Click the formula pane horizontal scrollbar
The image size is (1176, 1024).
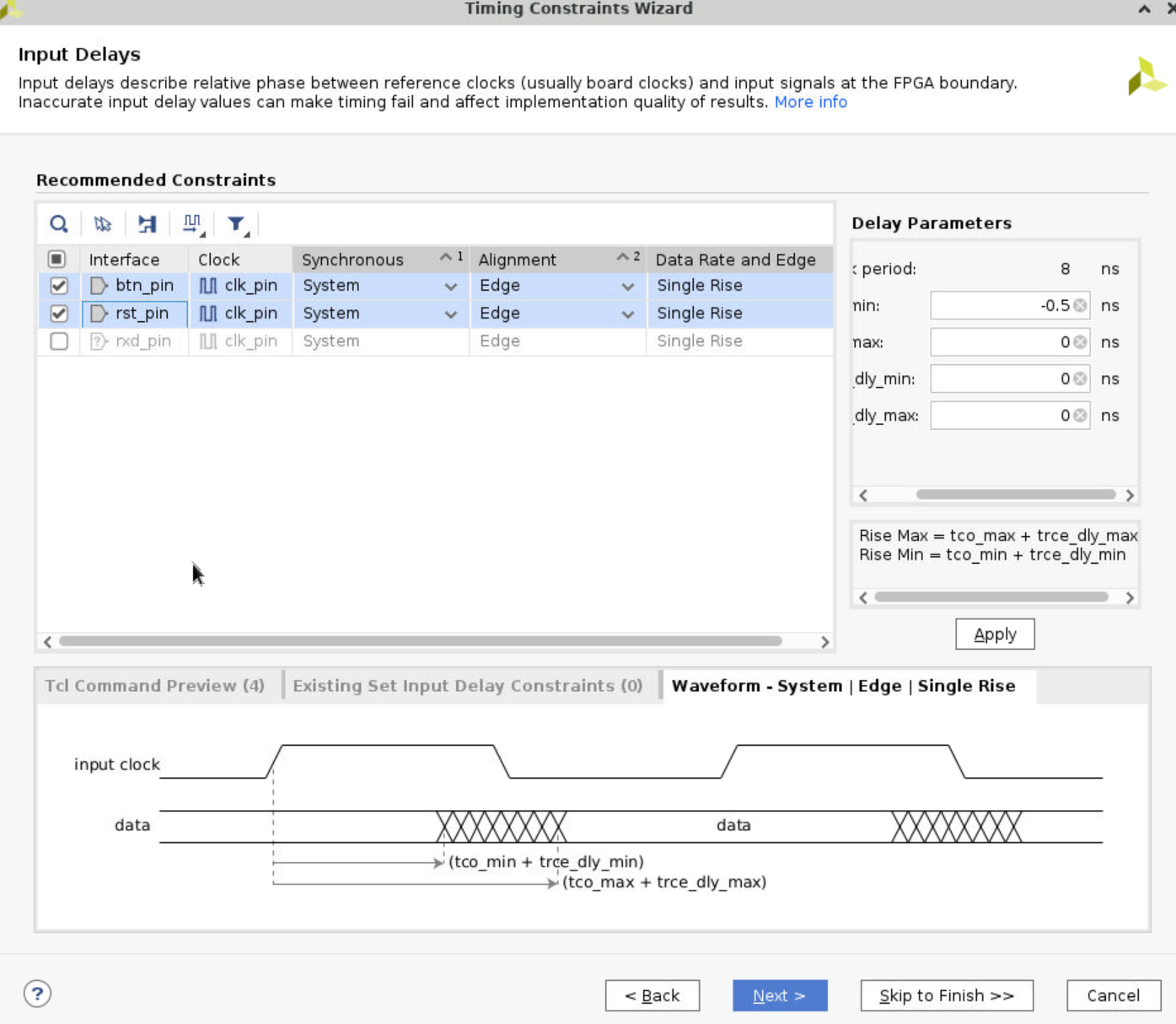click(991, 597)
